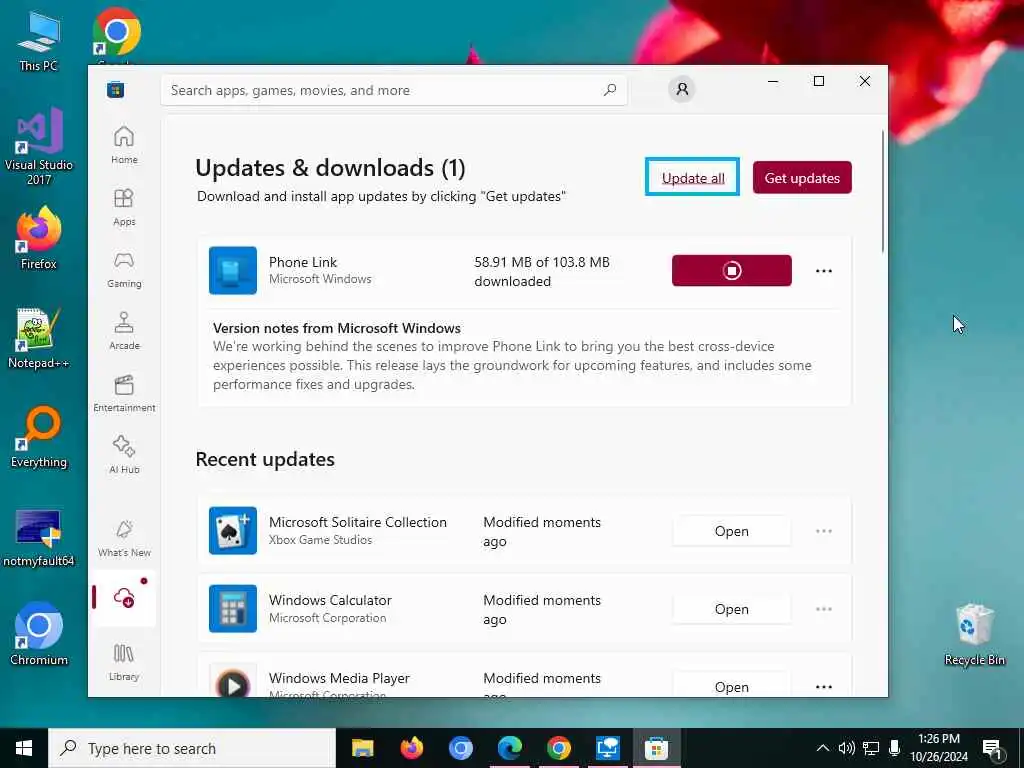Screen dimensions: 1024x768
Task: Launch Microsoft Edge from the taskbar
Action: [x=509, y=748]
